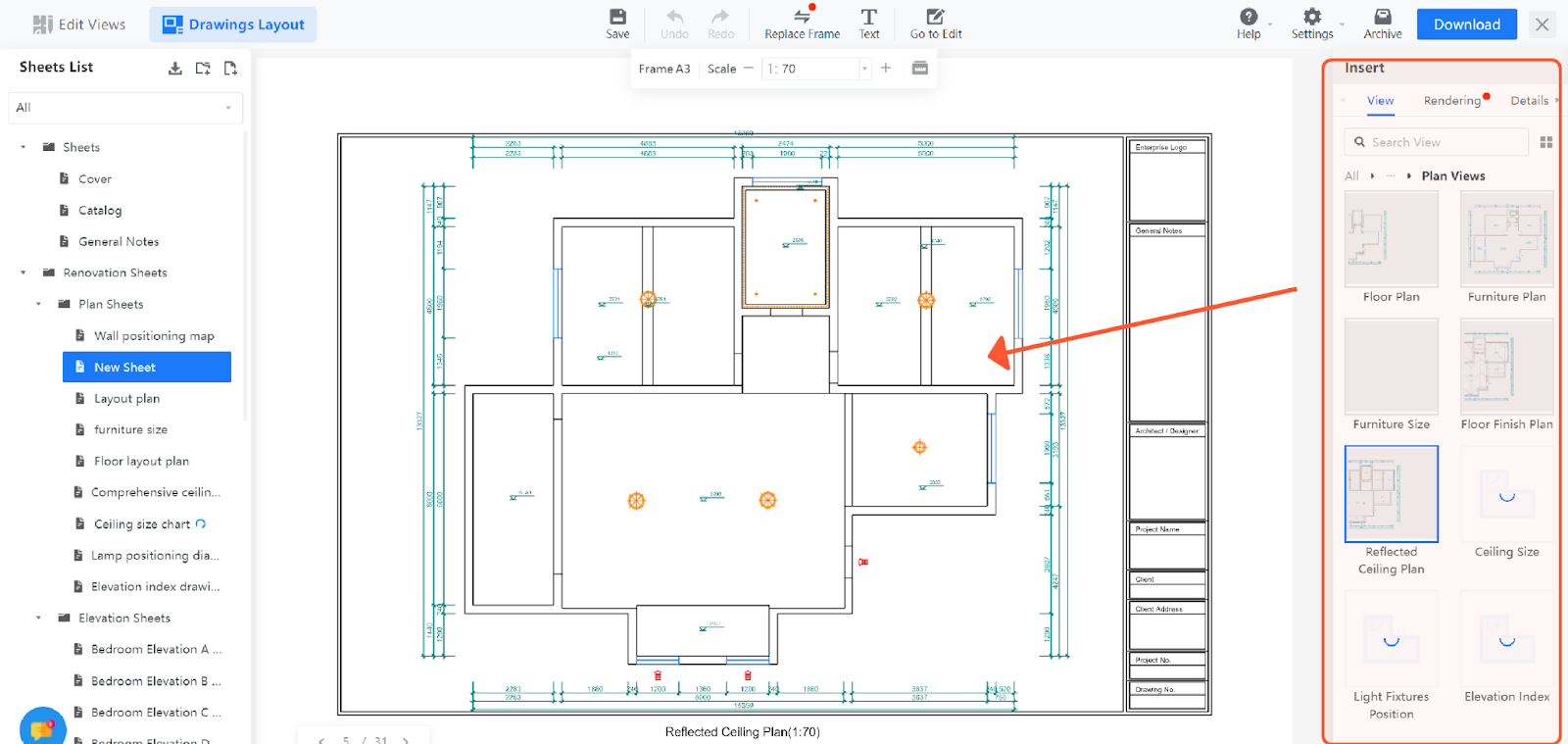Open the scale 1:70 dropdown
The width and height of the screenshot is (1568, 744).
point(863,69)
